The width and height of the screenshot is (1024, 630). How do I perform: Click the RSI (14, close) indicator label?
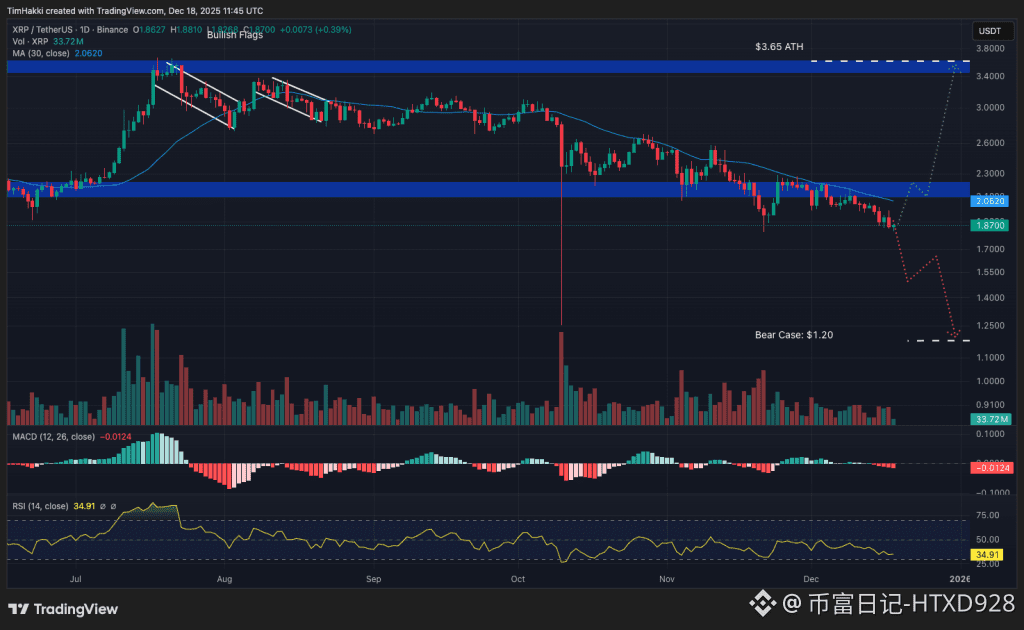(x=40, y=506)
